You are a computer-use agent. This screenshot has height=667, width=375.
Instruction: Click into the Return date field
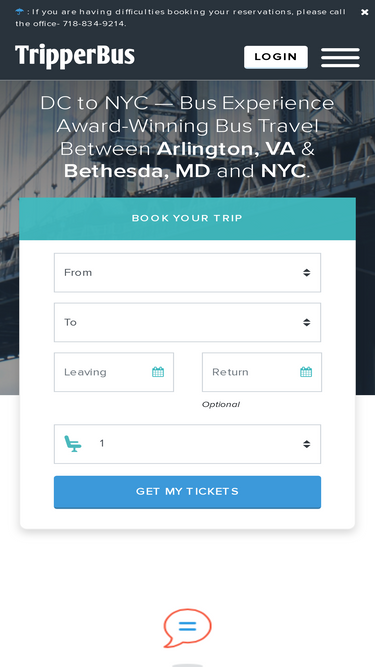tap(262, 372)
